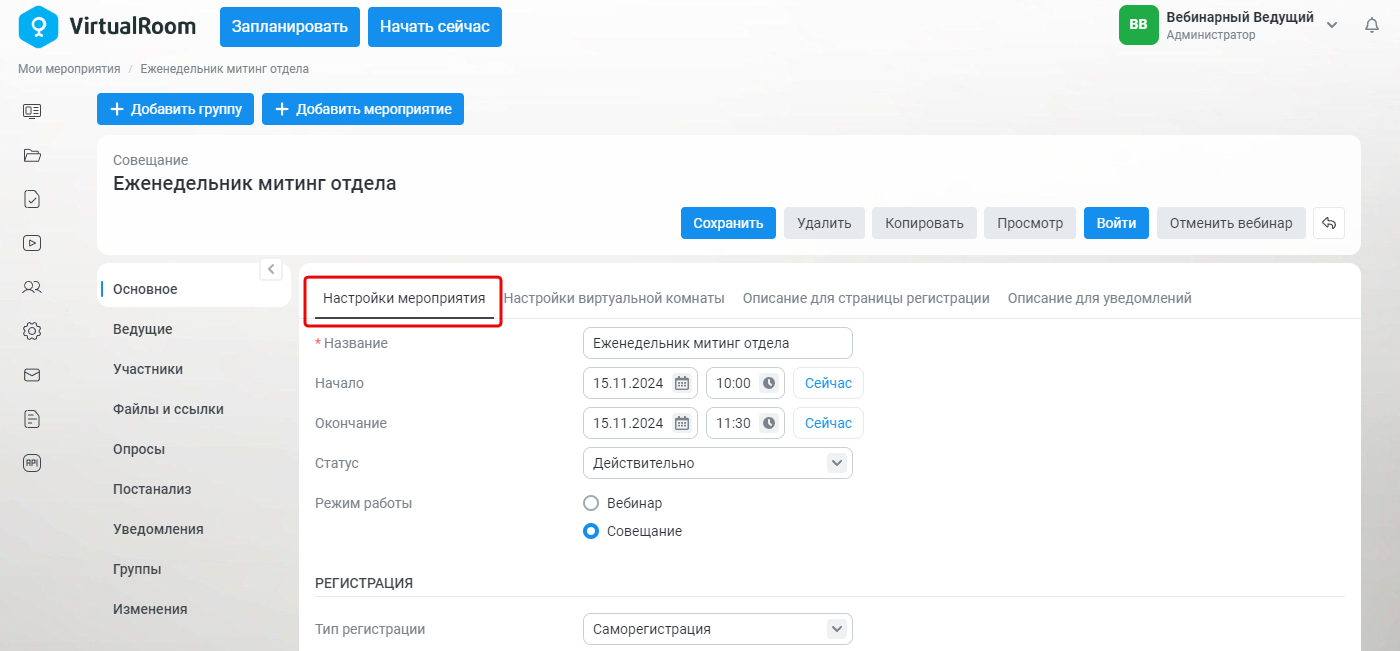Image resolution: width=1400 pixels, height=651 pixels.
Task: Open the Описание для уведомлений tab
Action: (x=1100, y=298)
